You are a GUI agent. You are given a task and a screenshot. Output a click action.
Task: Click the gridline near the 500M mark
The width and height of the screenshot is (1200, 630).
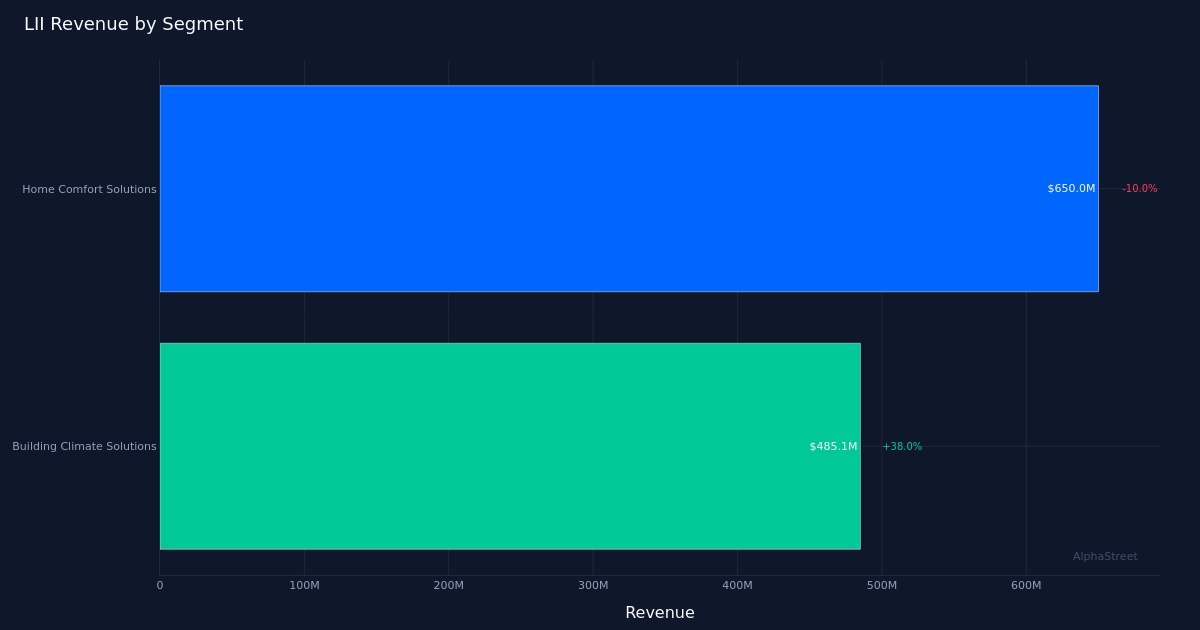point(883,320)
